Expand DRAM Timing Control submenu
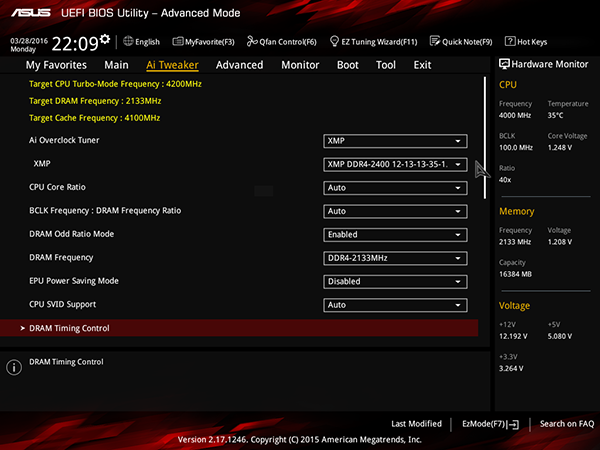This screenshot has width=600, height=450. (x=239, y=328)
